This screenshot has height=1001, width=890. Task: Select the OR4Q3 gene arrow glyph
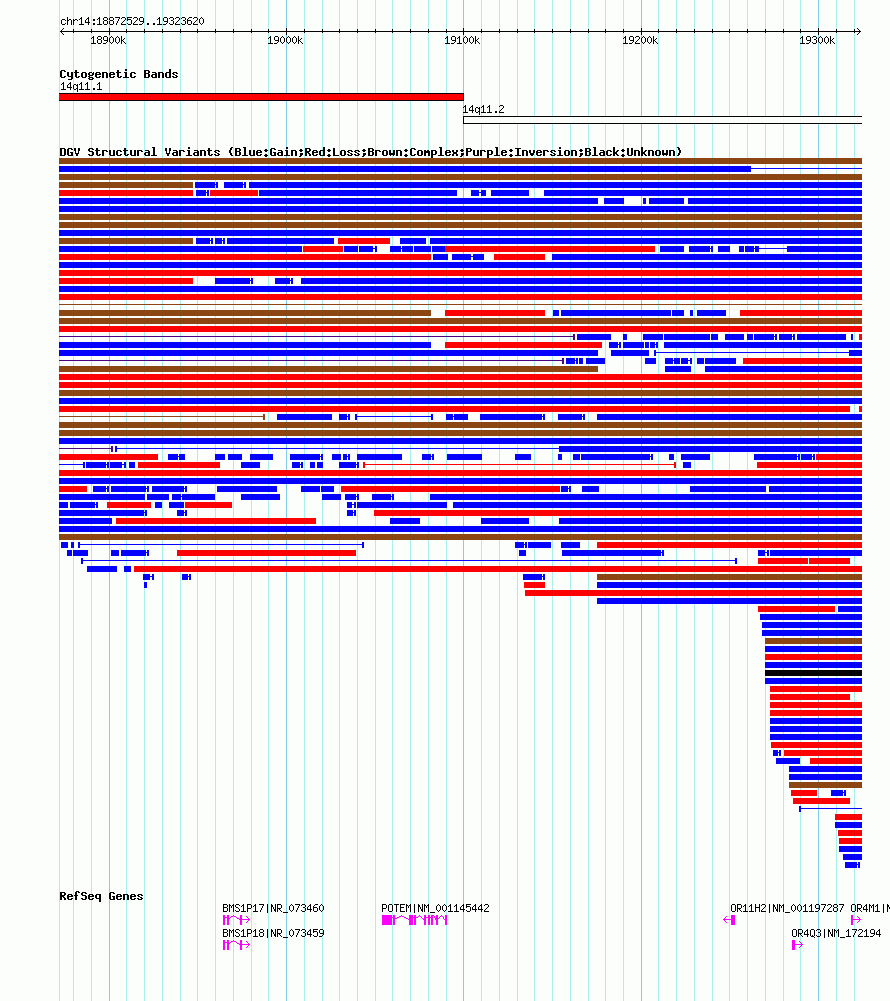click(797, 945)
